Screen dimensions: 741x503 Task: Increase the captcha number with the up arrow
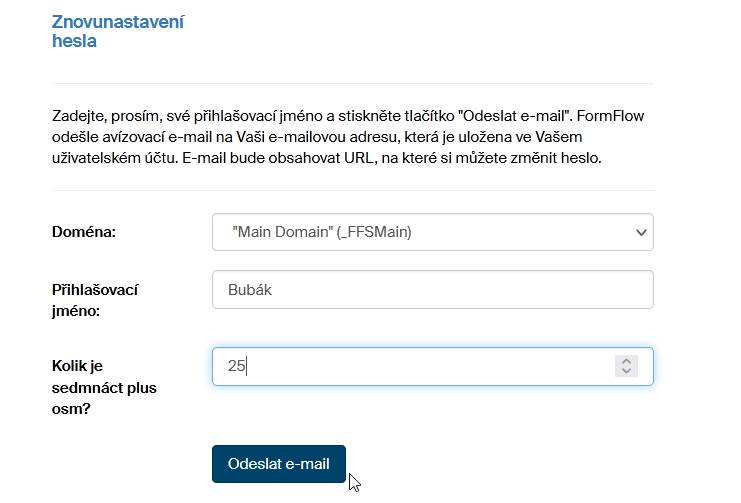pos(626,361)
